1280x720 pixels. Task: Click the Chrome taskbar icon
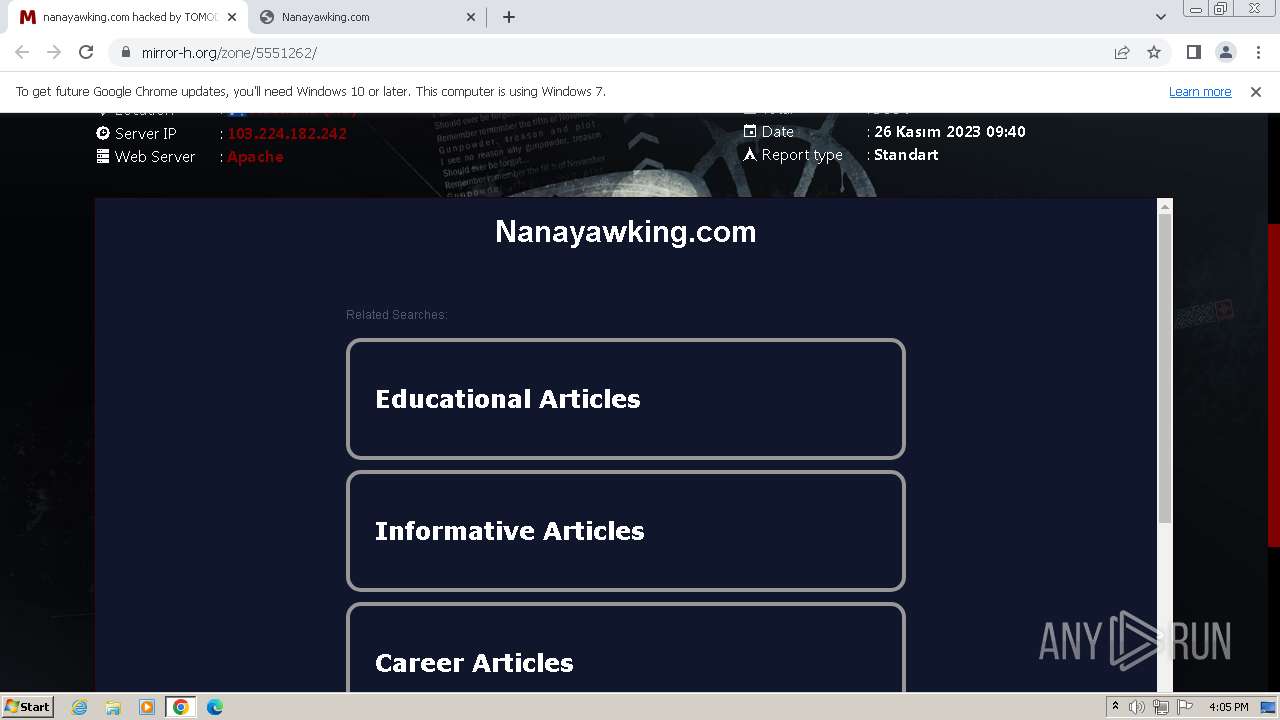click(x=181, y=707)
